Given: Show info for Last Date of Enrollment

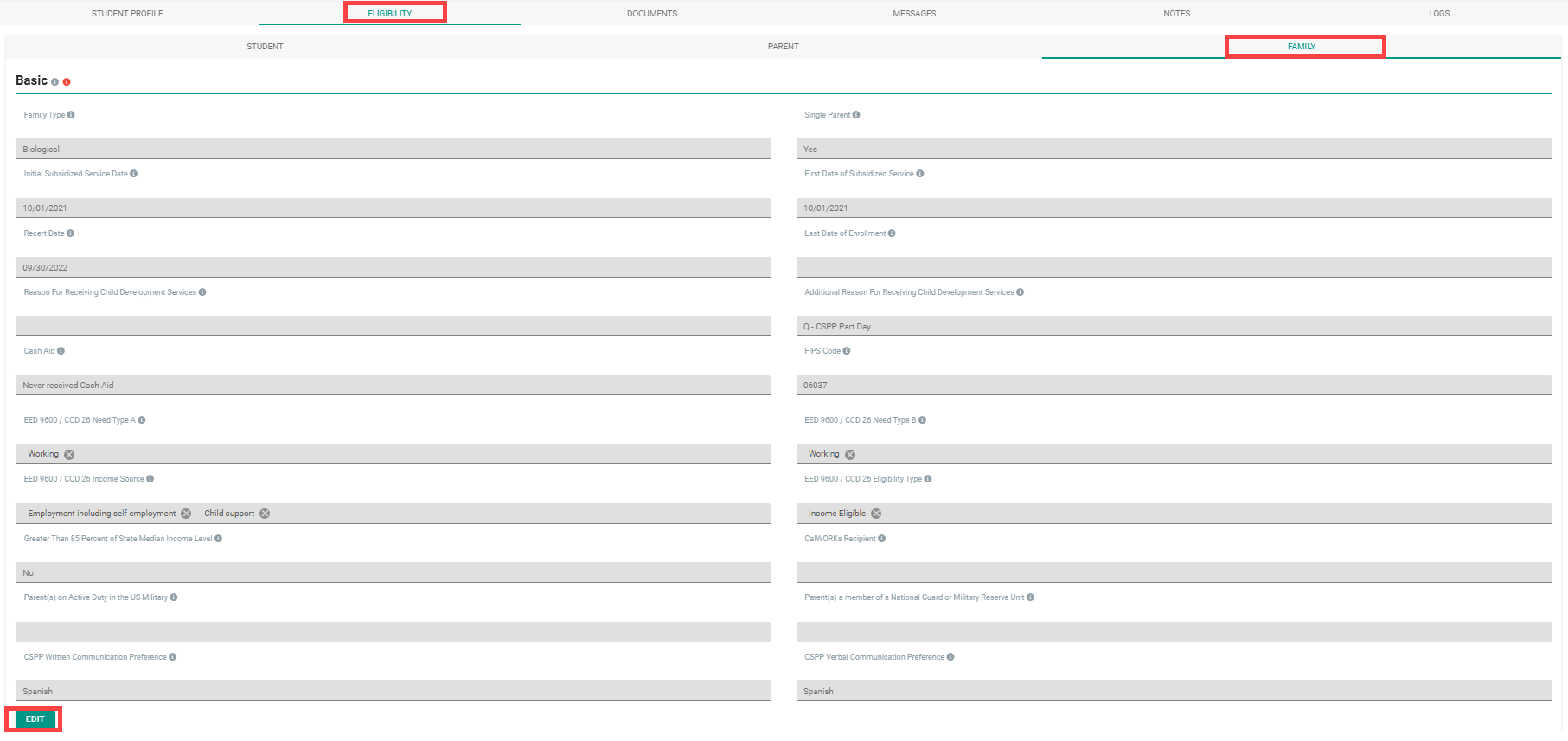Looking at the screenshot, I should (x=892, y=233).
